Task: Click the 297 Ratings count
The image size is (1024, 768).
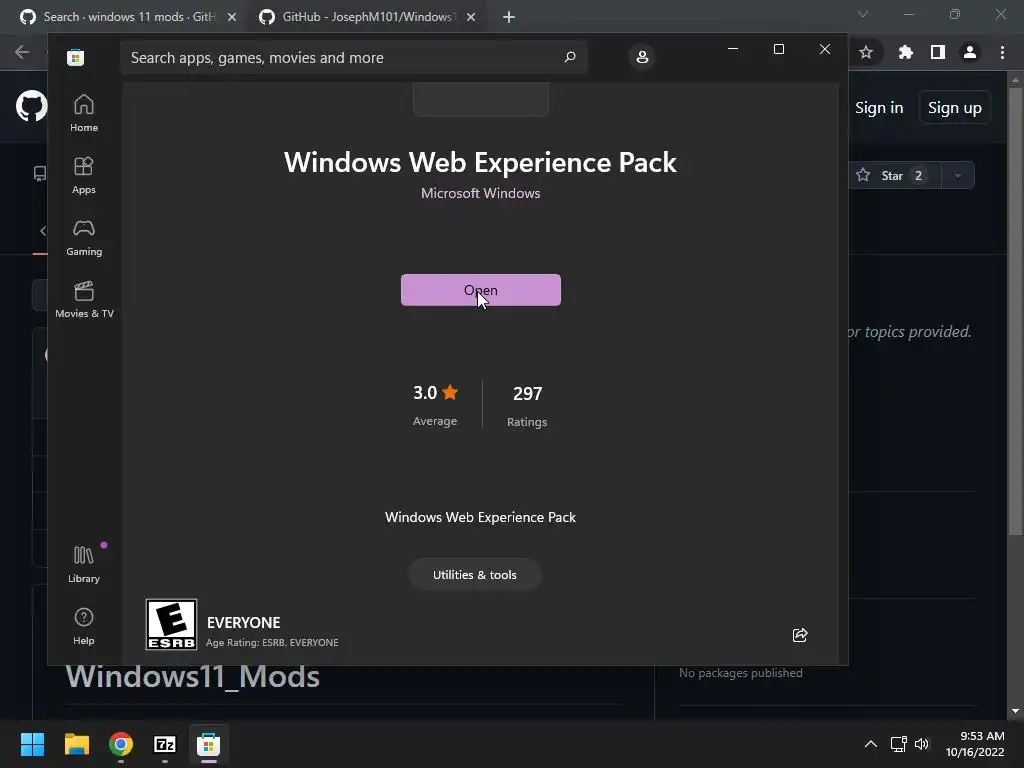Action: (x=527, y=405)
